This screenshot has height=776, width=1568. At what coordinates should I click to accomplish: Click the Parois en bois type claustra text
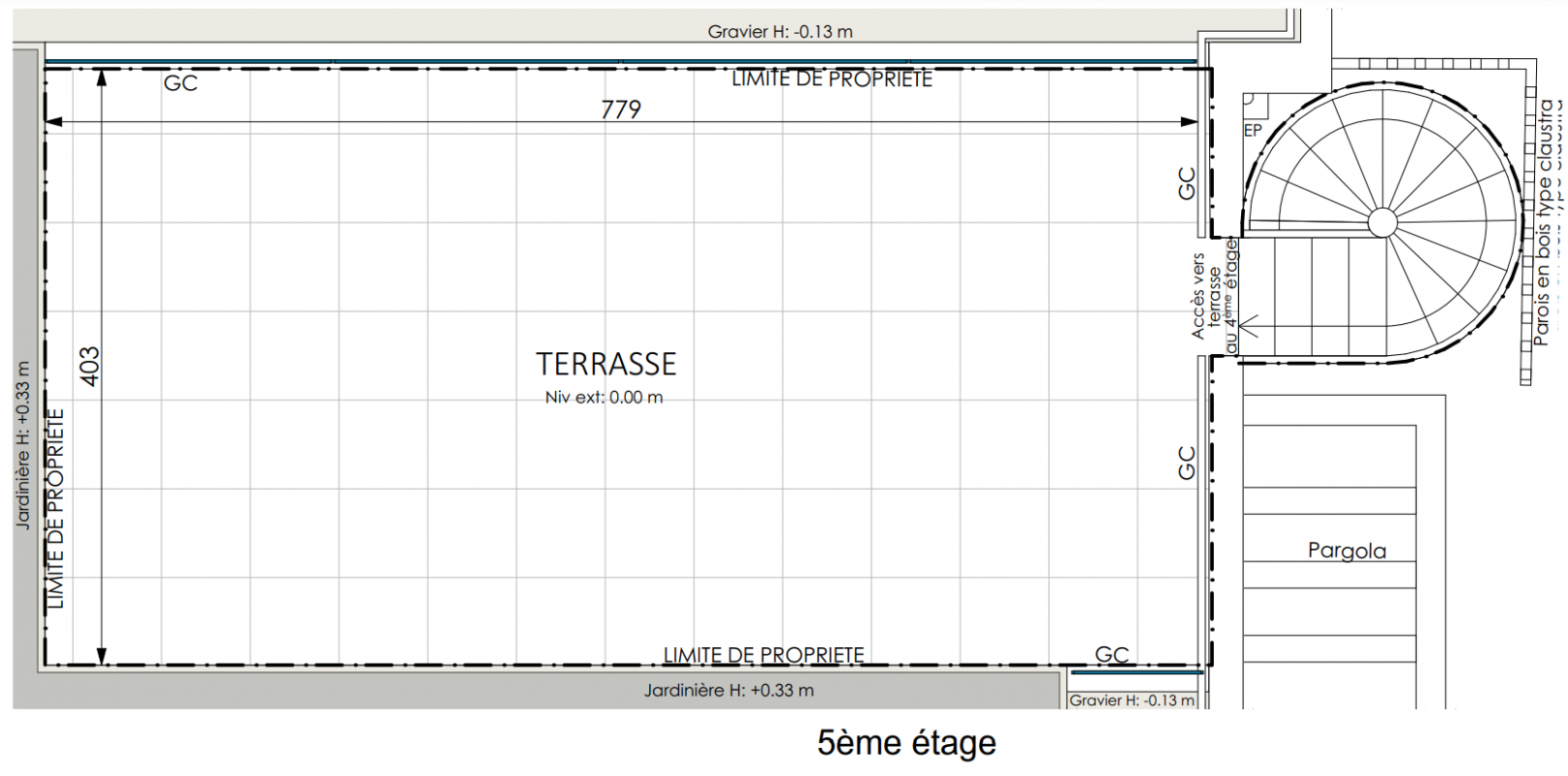(x=1545, y=222)
